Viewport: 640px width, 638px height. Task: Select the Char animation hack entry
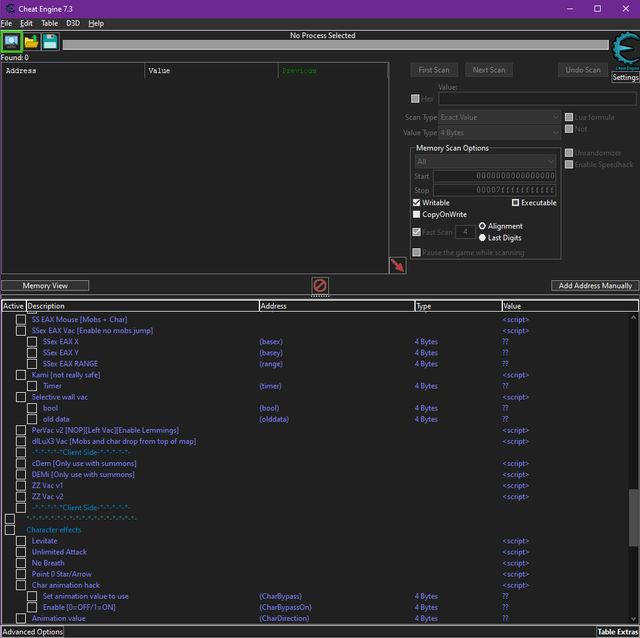(x=66, y=585)
